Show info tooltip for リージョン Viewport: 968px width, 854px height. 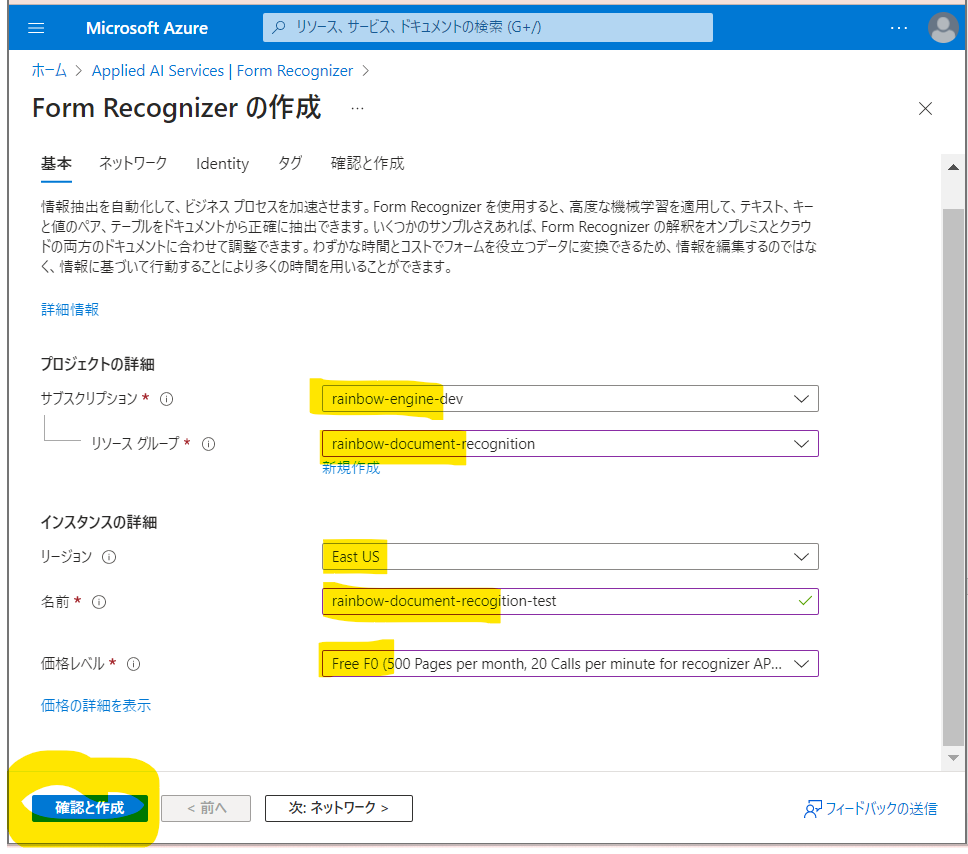coord(109,557)
